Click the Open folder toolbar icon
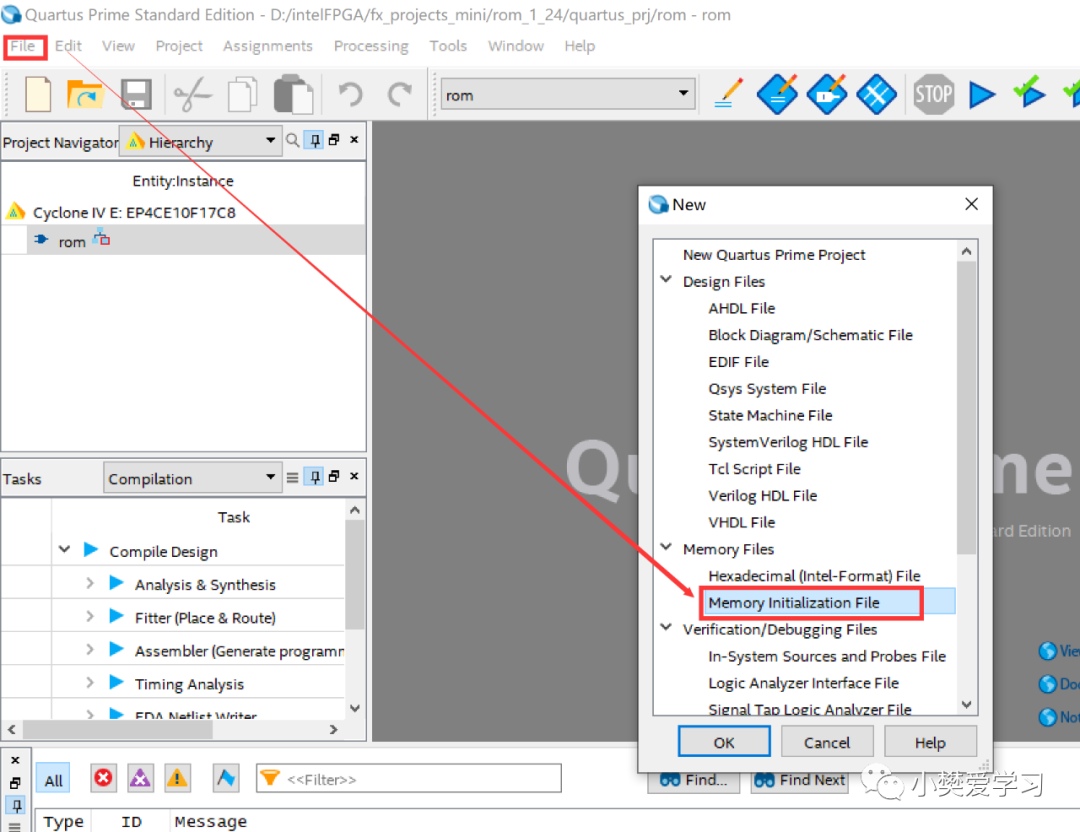1080x832 pixels. pos(85,94)
